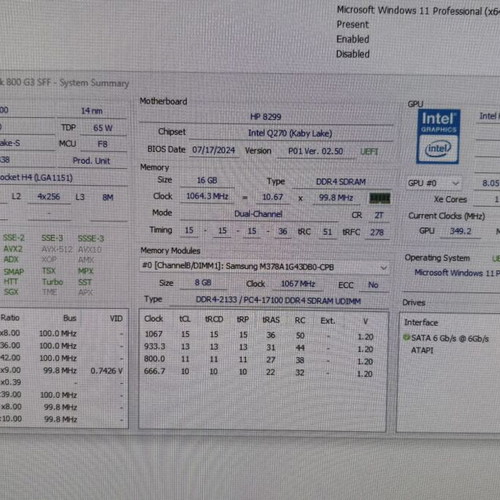
Task: Click the 65 W TDP value
Action: click(x=103, y=128)
